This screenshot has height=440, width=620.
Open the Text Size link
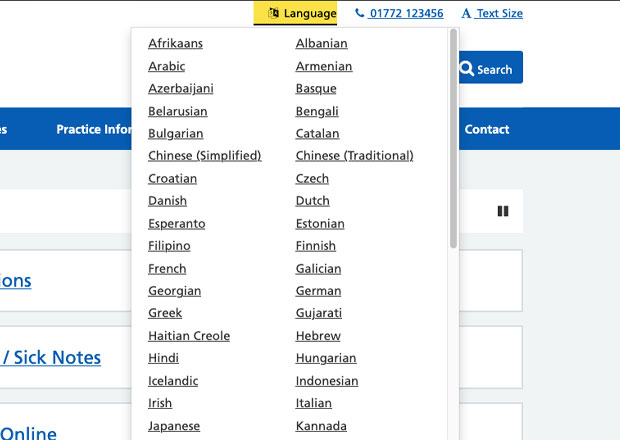click(x=500, y=13)
